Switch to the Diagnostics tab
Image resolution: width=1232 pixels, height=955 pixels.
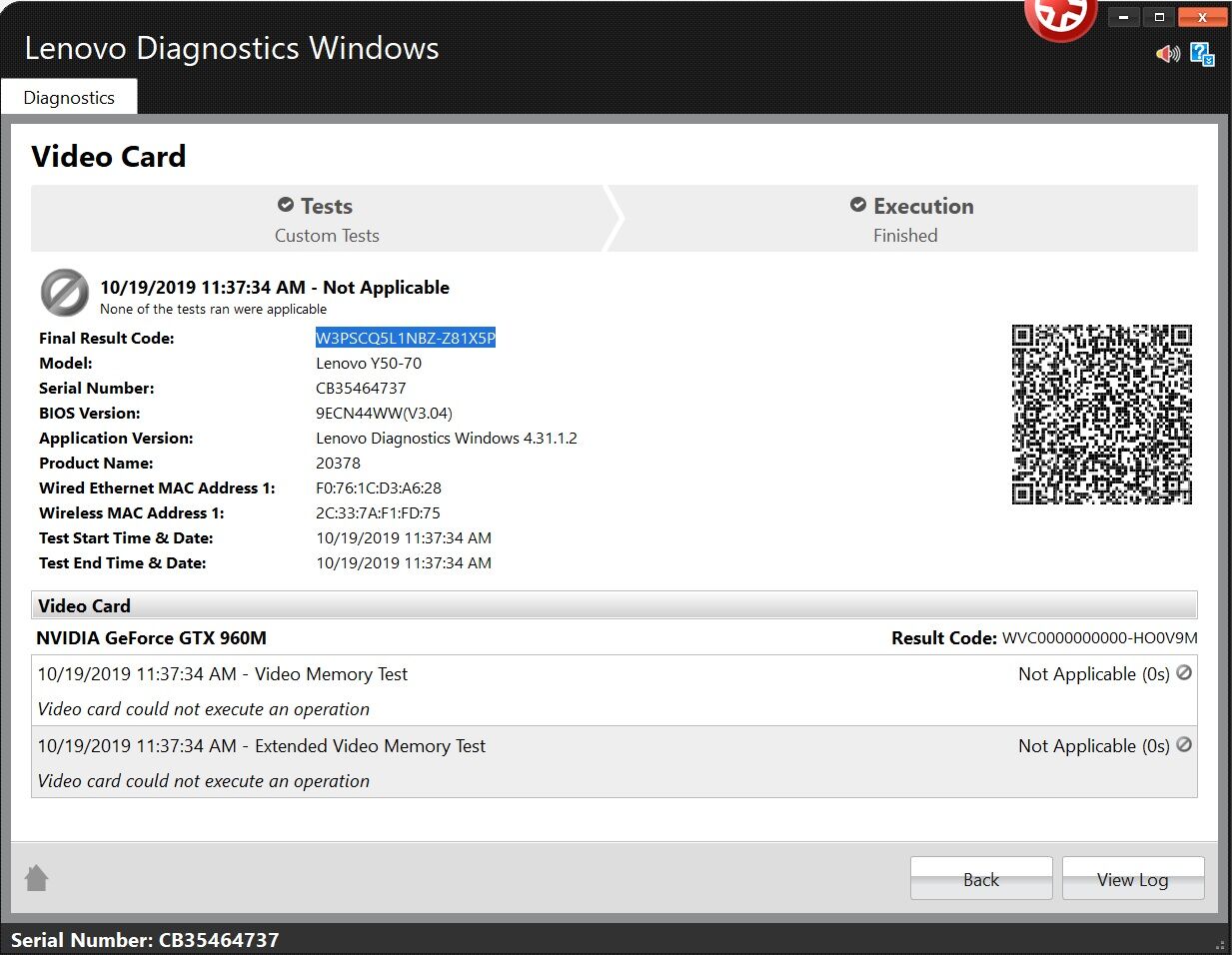tap(69, 97)
